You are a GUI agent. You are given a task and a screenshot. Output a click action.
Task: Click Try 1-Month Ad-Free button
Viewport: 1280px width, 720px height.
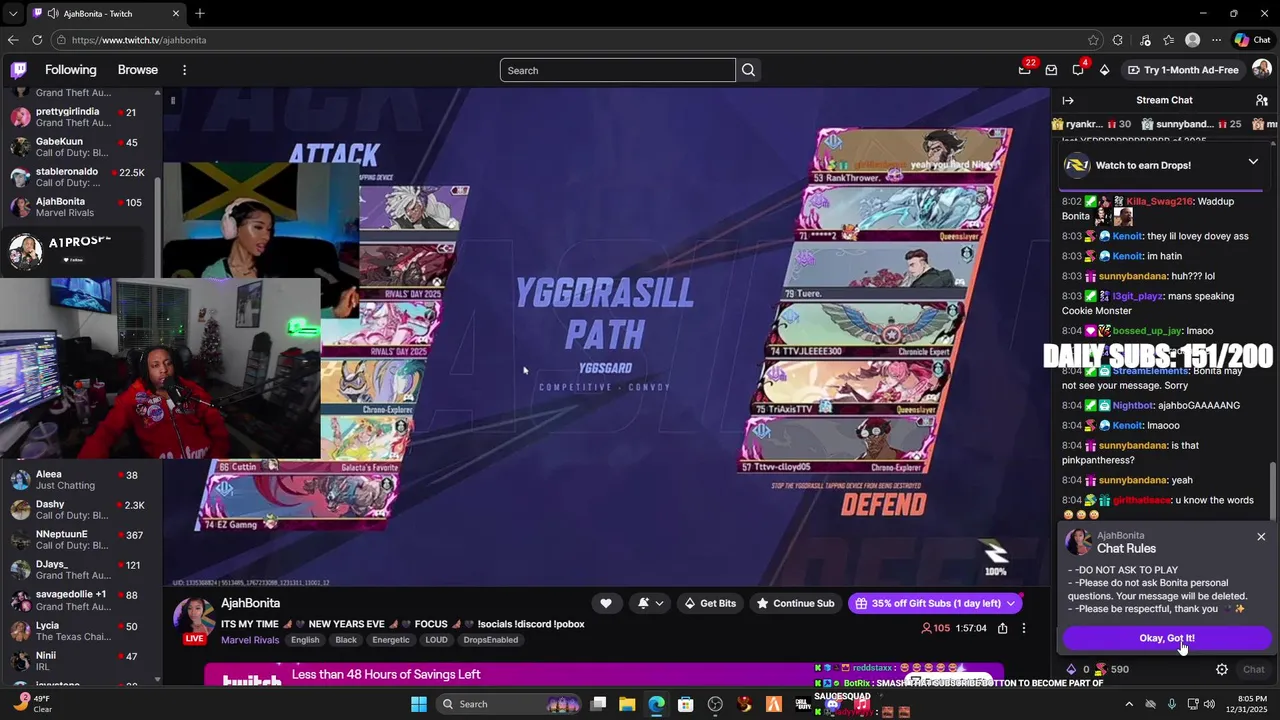(x=1183, y=70)
